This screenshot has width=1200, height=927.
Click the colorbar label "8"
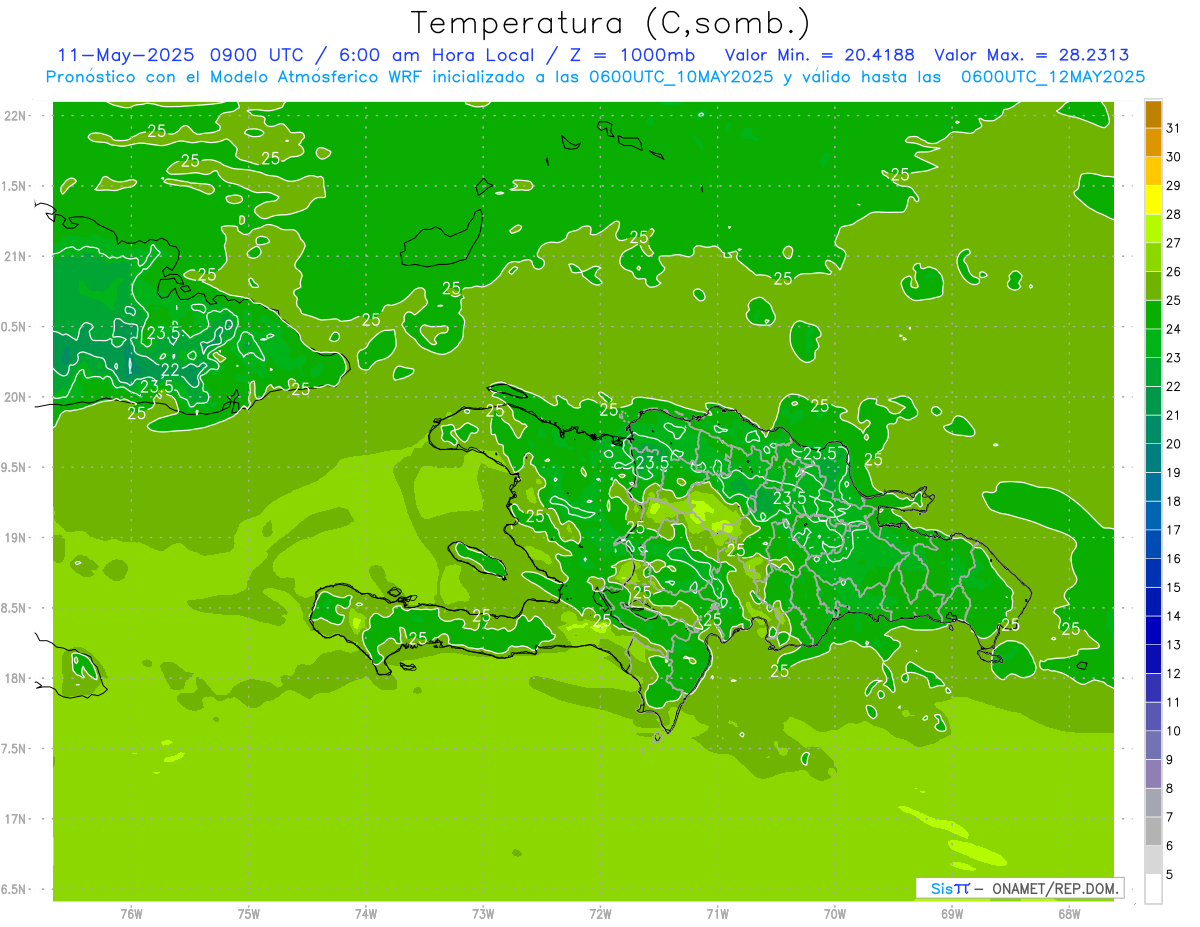(x=1169, y=789)
